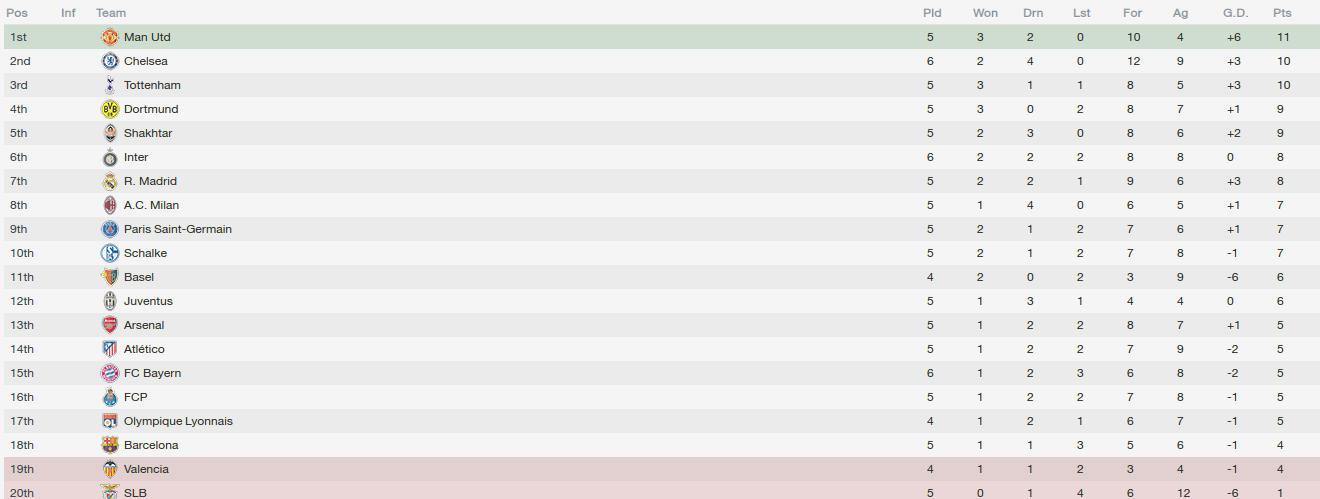
Task: Open the Juventus team link
Action: (148, 301)
